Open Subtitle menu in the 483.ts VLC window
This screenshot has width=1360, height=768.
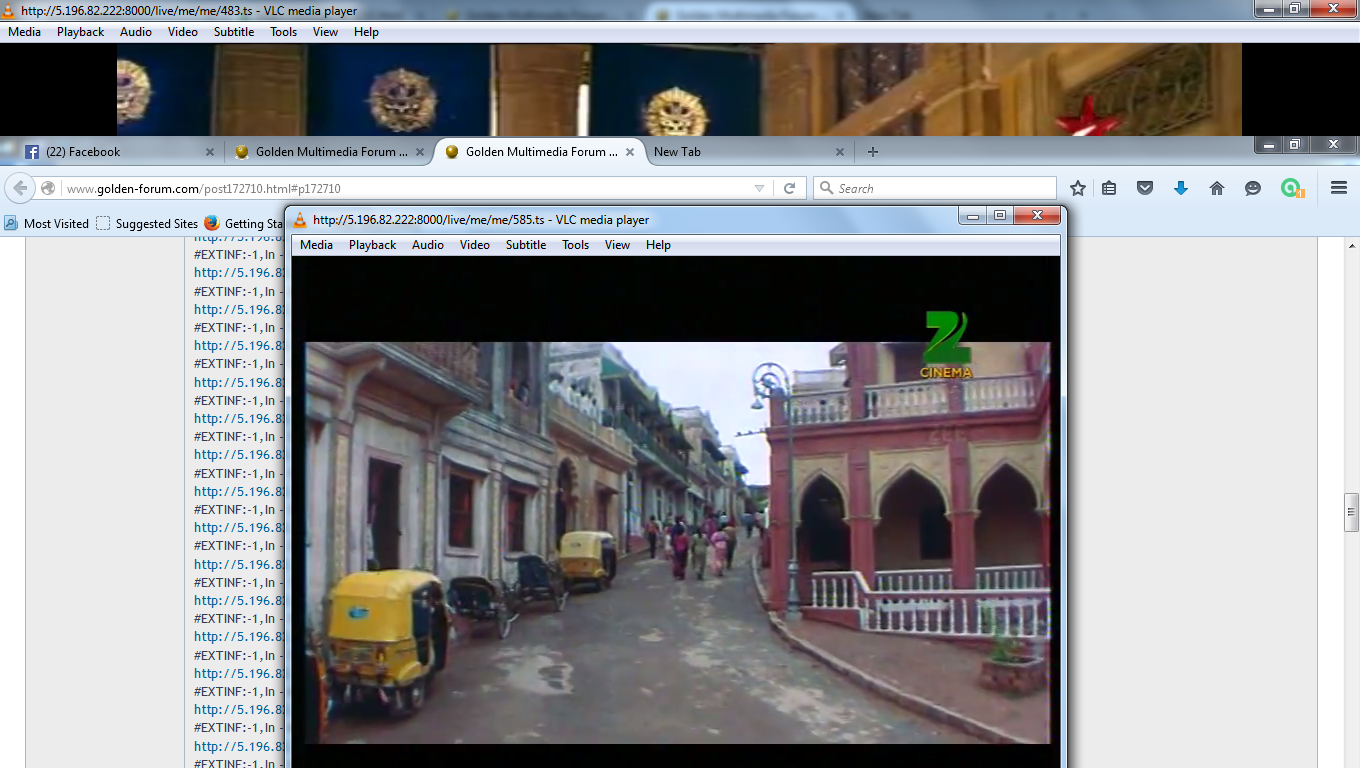(x=234, y=32)
